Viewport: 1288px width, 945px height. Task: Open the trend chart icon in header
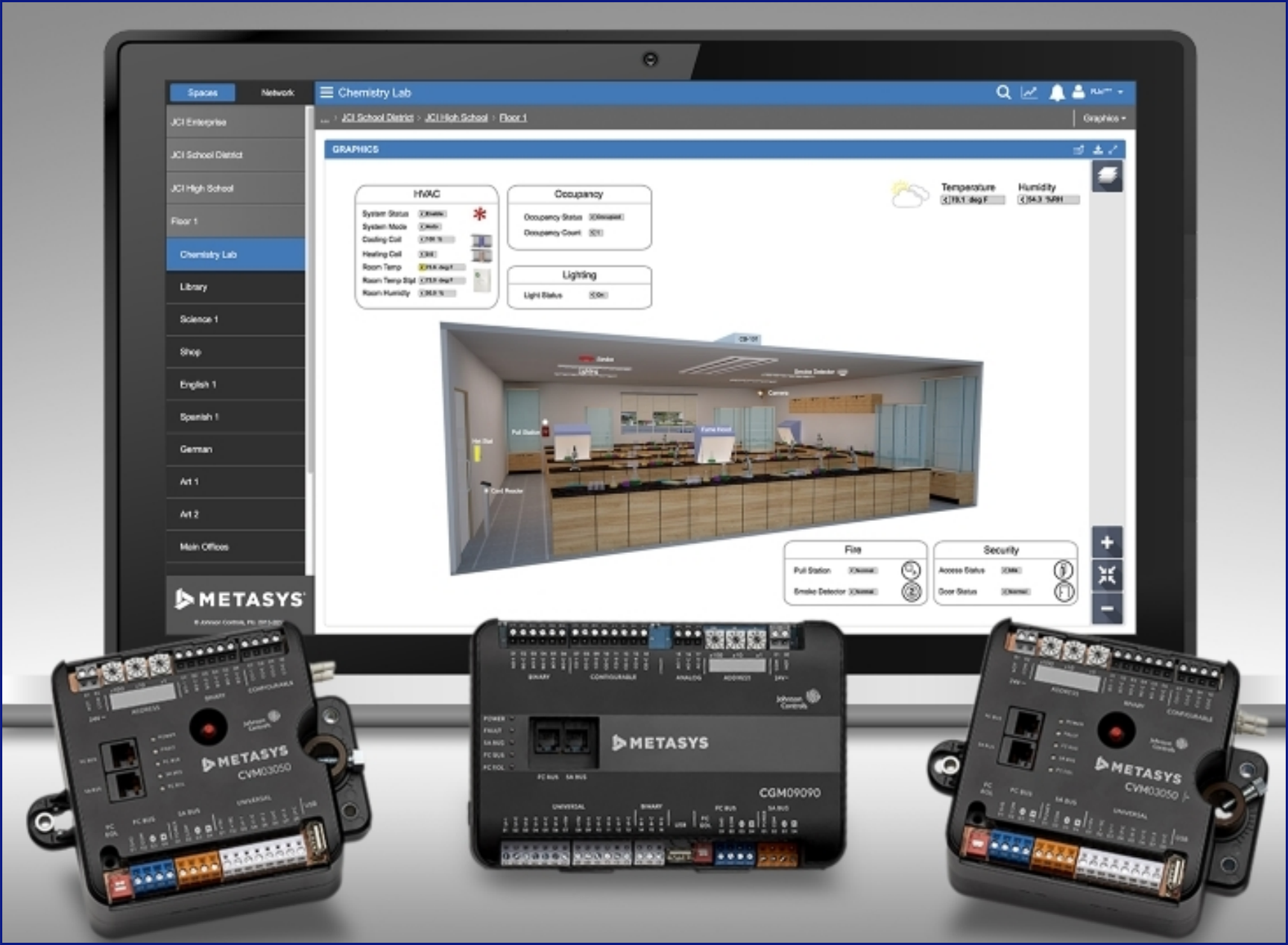tap(1029, 92)
